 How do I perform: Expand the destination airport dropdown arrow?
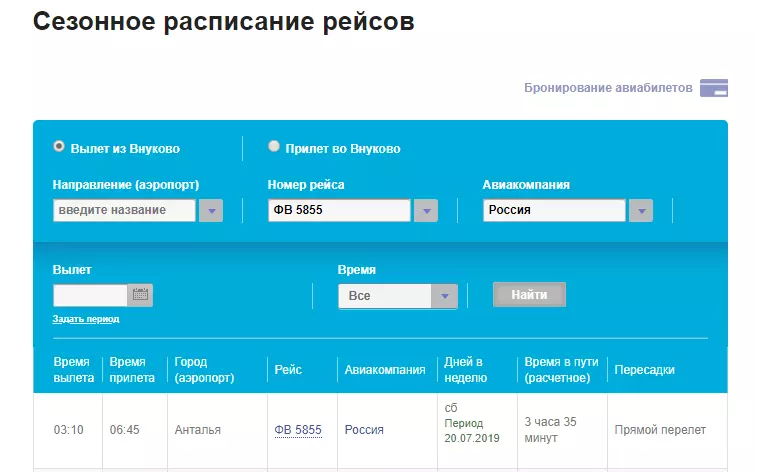point(211,210)
